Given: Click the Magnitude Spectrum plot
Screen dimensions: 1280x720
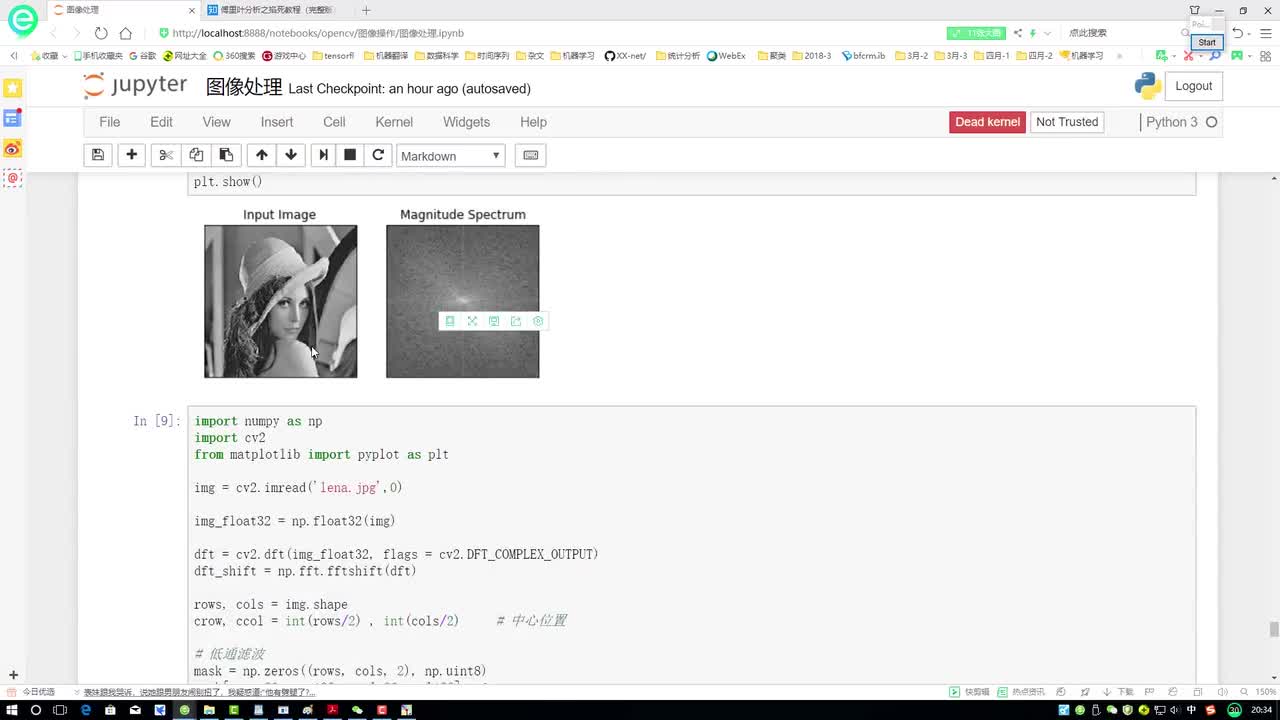Looking at the screenshot, I should tap(462, 301).
